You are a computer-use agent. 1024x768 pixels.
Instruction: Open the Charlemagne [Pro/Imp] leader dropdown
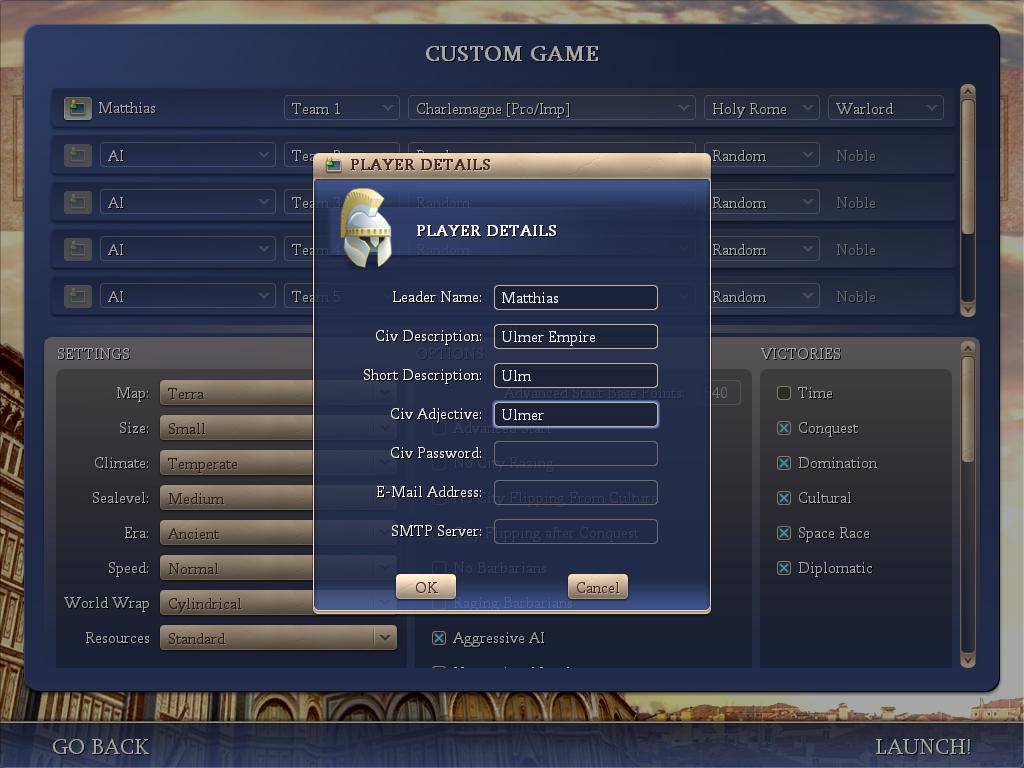pos(551,108)
